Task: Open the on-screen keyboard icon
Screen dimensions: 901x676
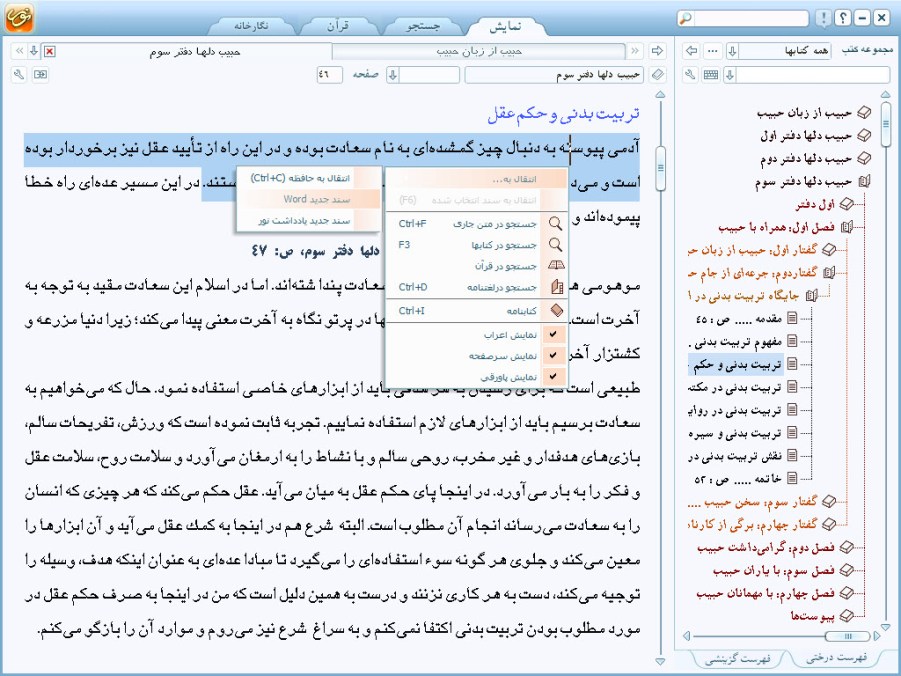Action: pos(711,75)
